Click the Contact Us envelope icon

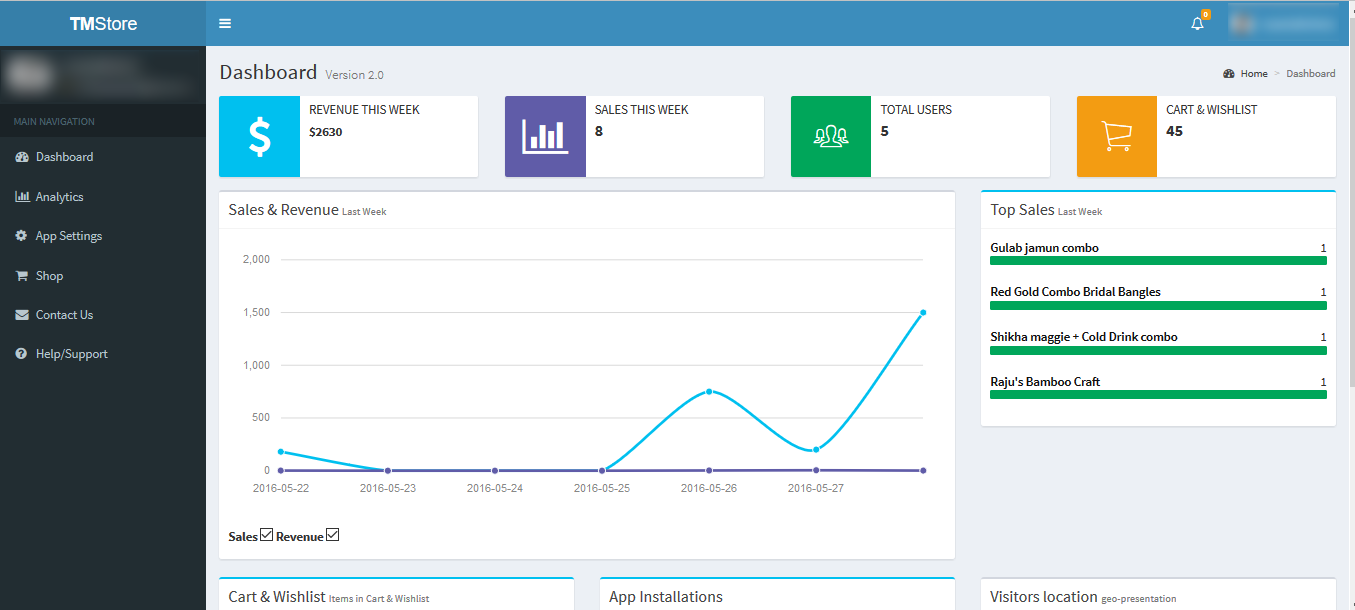22,315
